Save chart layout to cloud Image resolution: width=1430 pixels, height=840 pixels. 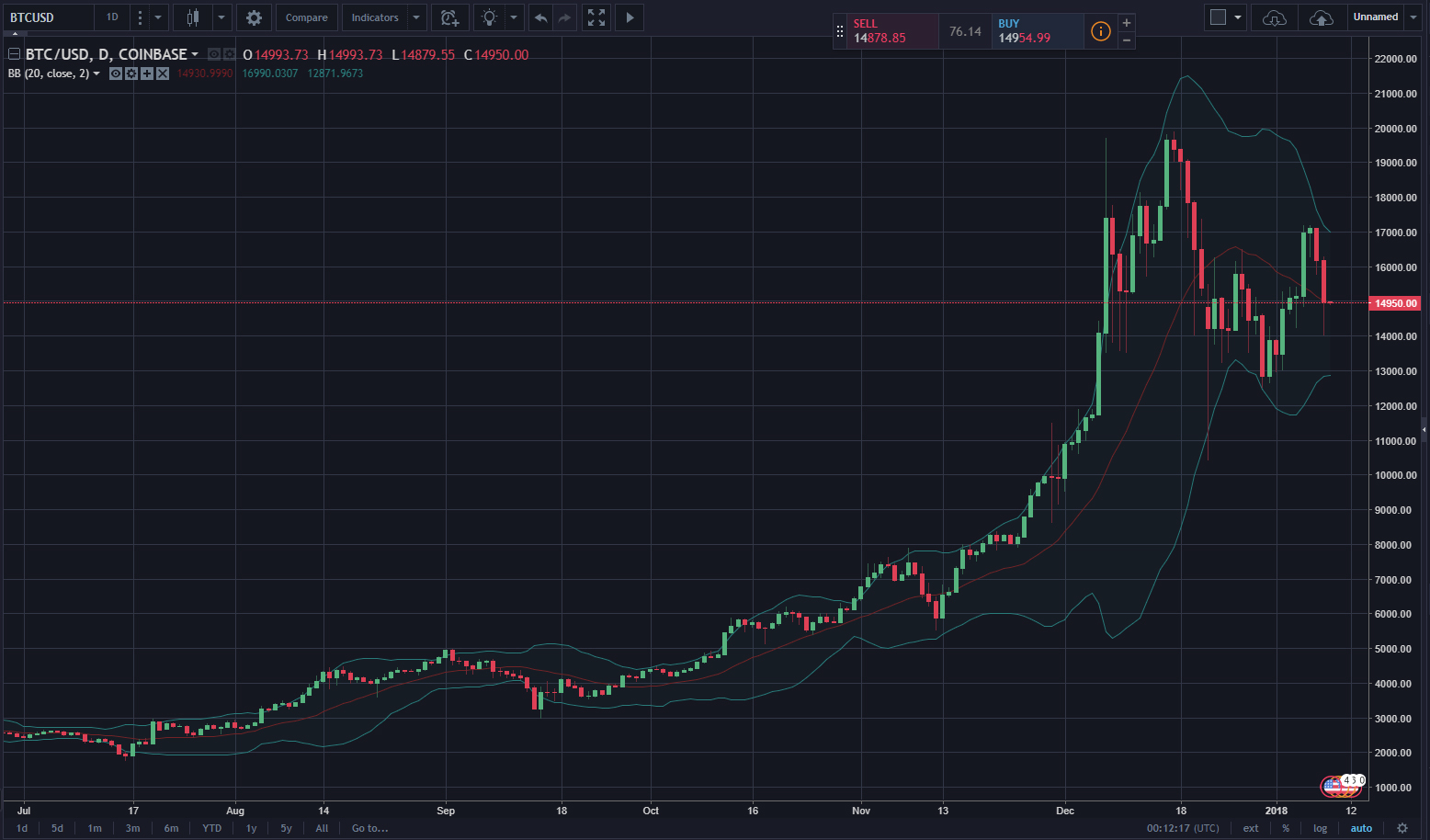[1321, 17]
